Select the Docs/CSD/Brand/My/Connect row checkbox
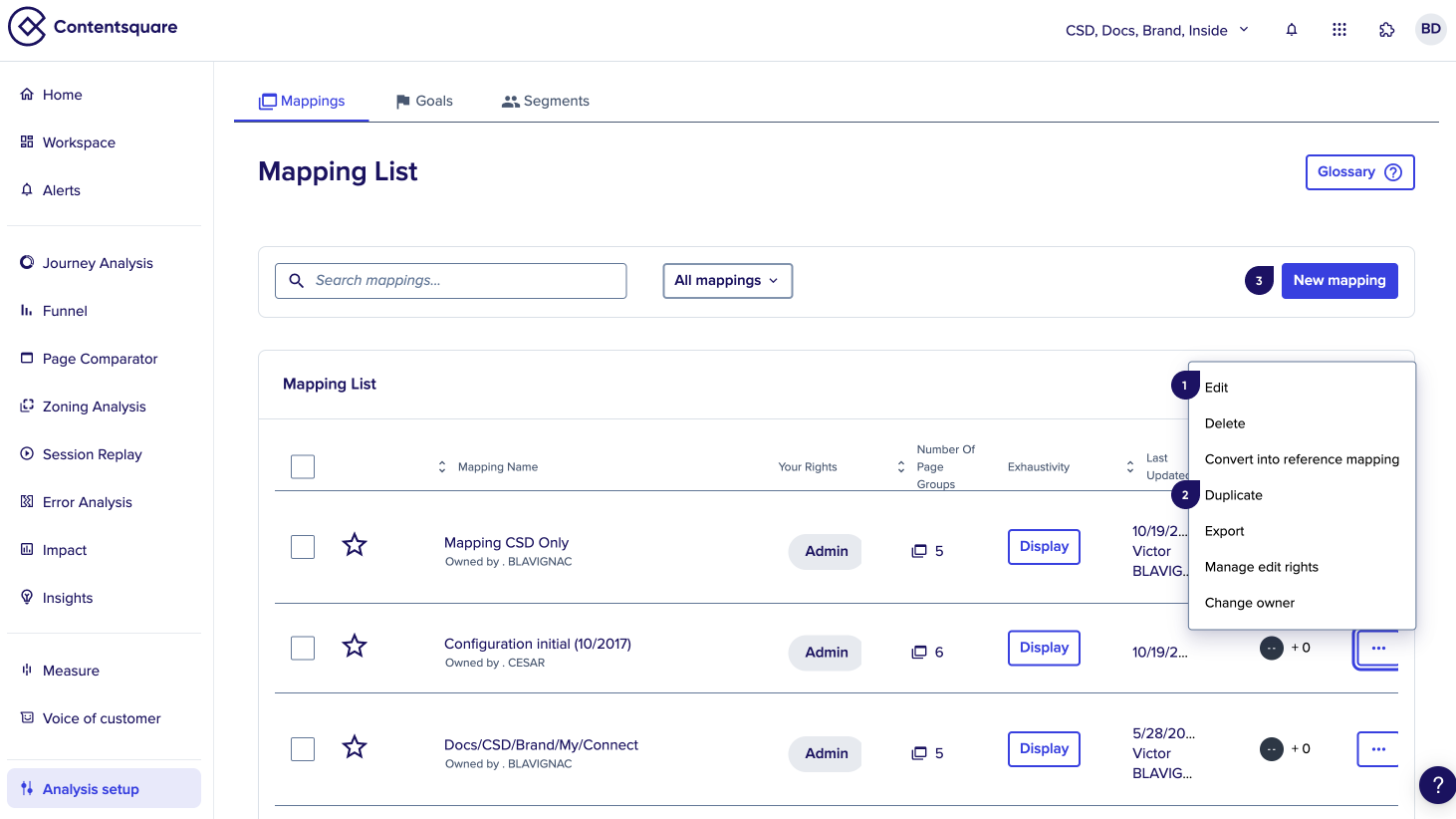 tap(303, 748)
